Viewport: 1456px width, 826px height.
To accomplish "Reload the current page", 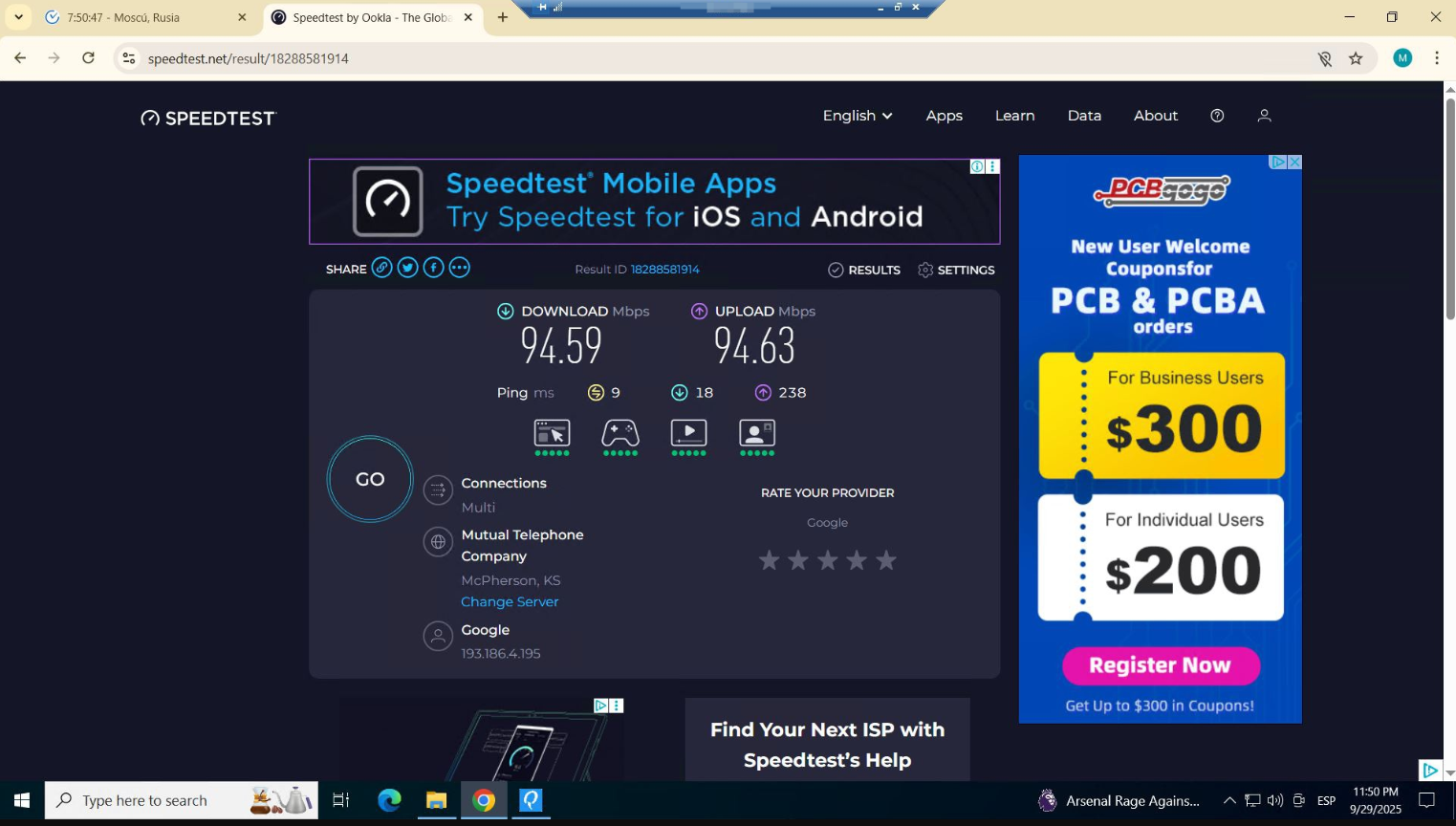I will pos(88,58).
